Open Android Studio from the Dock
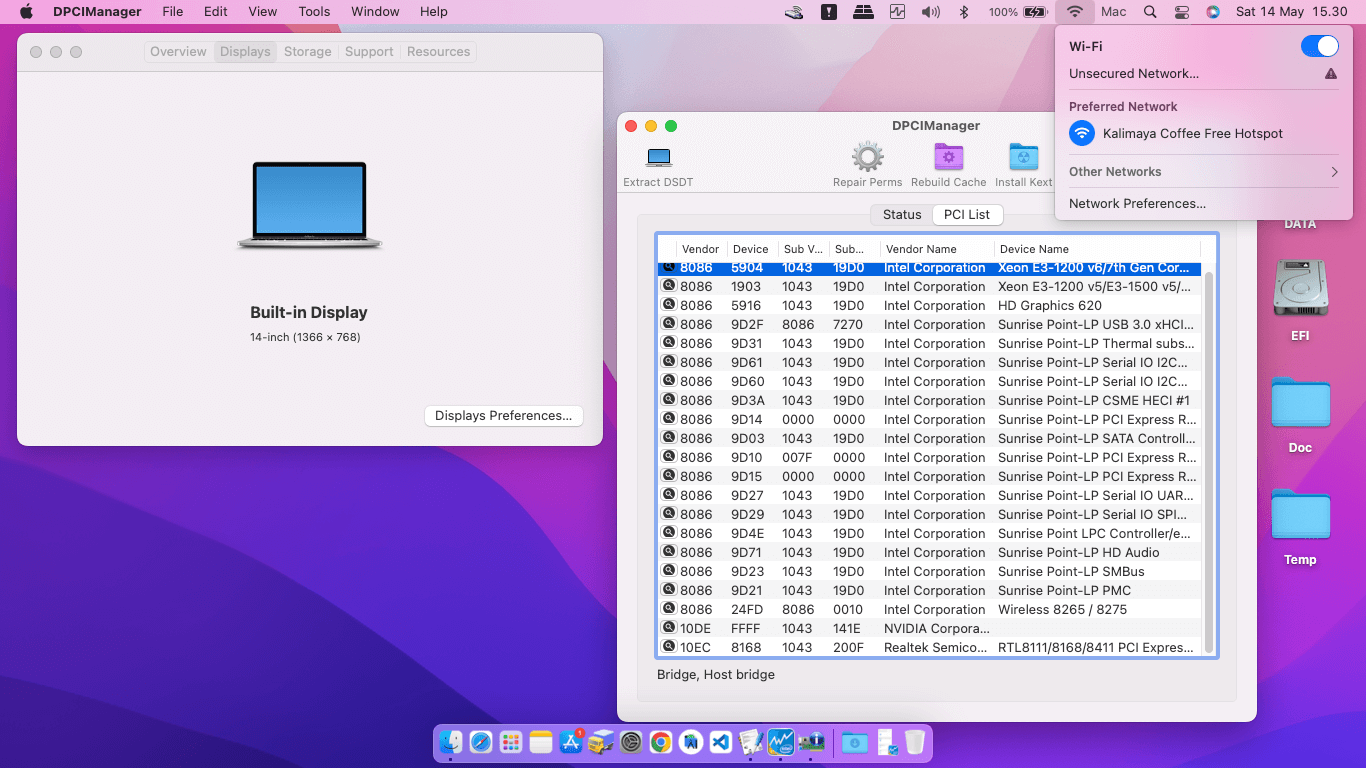This screenshot has width=1366, height=768. click(690, 742)
